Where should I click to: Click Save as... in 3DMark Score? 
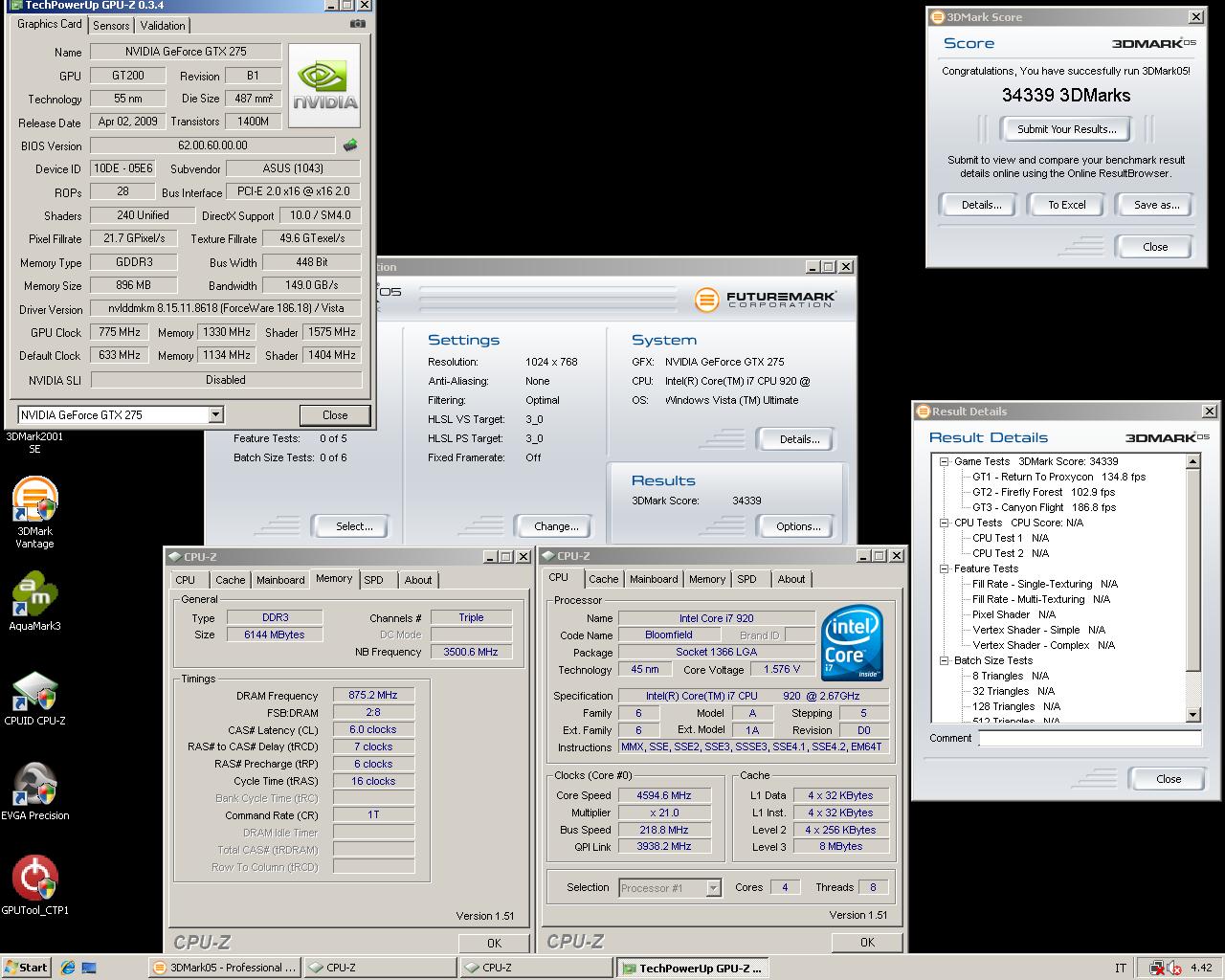pos(1156,205)
